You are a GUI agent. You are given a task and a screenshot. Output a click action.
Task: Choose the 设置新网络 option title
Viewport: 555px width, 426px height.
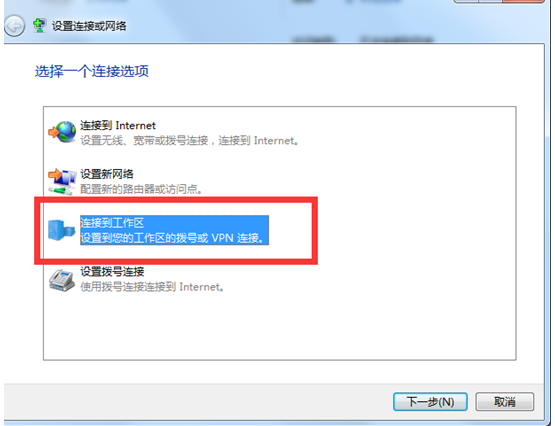[107, 174]
